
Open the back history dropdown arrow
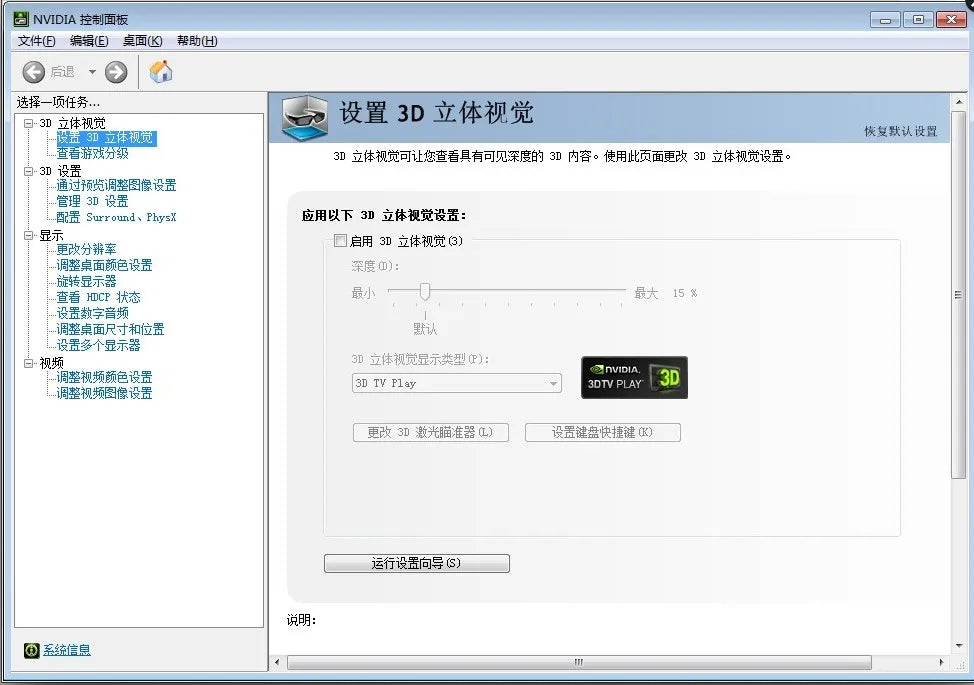(92, 72)
